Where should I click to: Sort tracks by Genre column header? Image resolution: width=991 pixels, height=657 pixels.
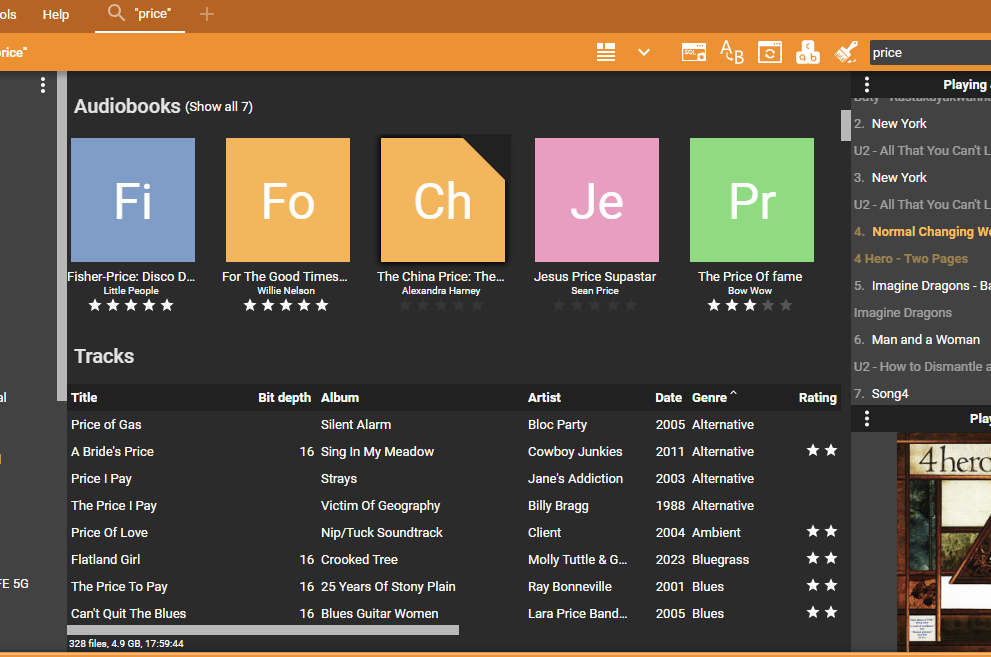(709, 397)
